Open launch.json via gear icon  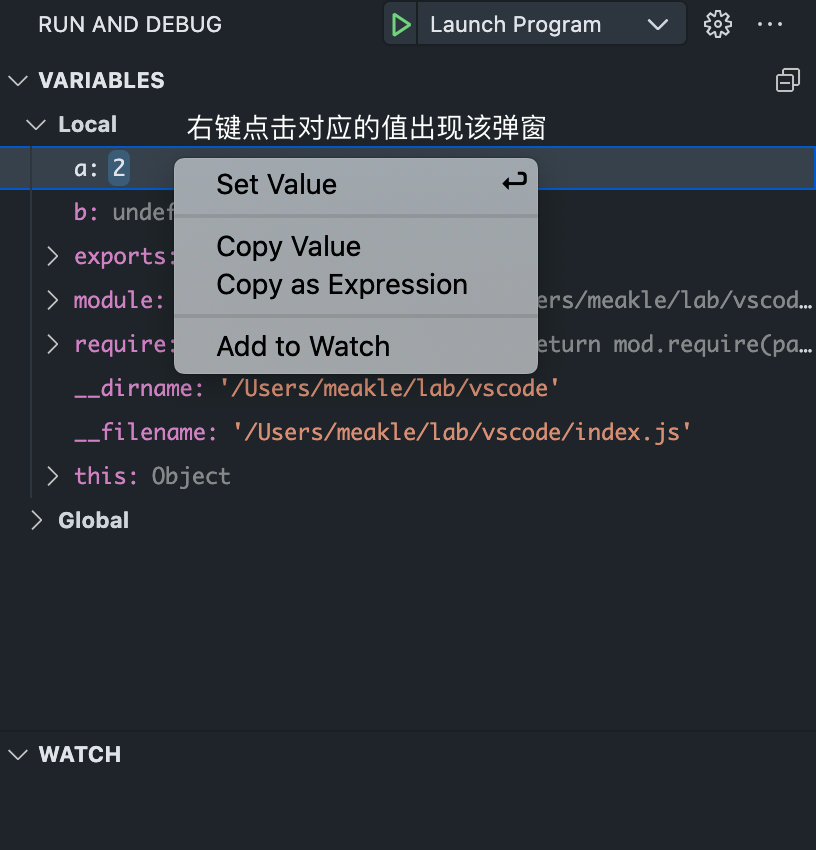coord(717,25)
